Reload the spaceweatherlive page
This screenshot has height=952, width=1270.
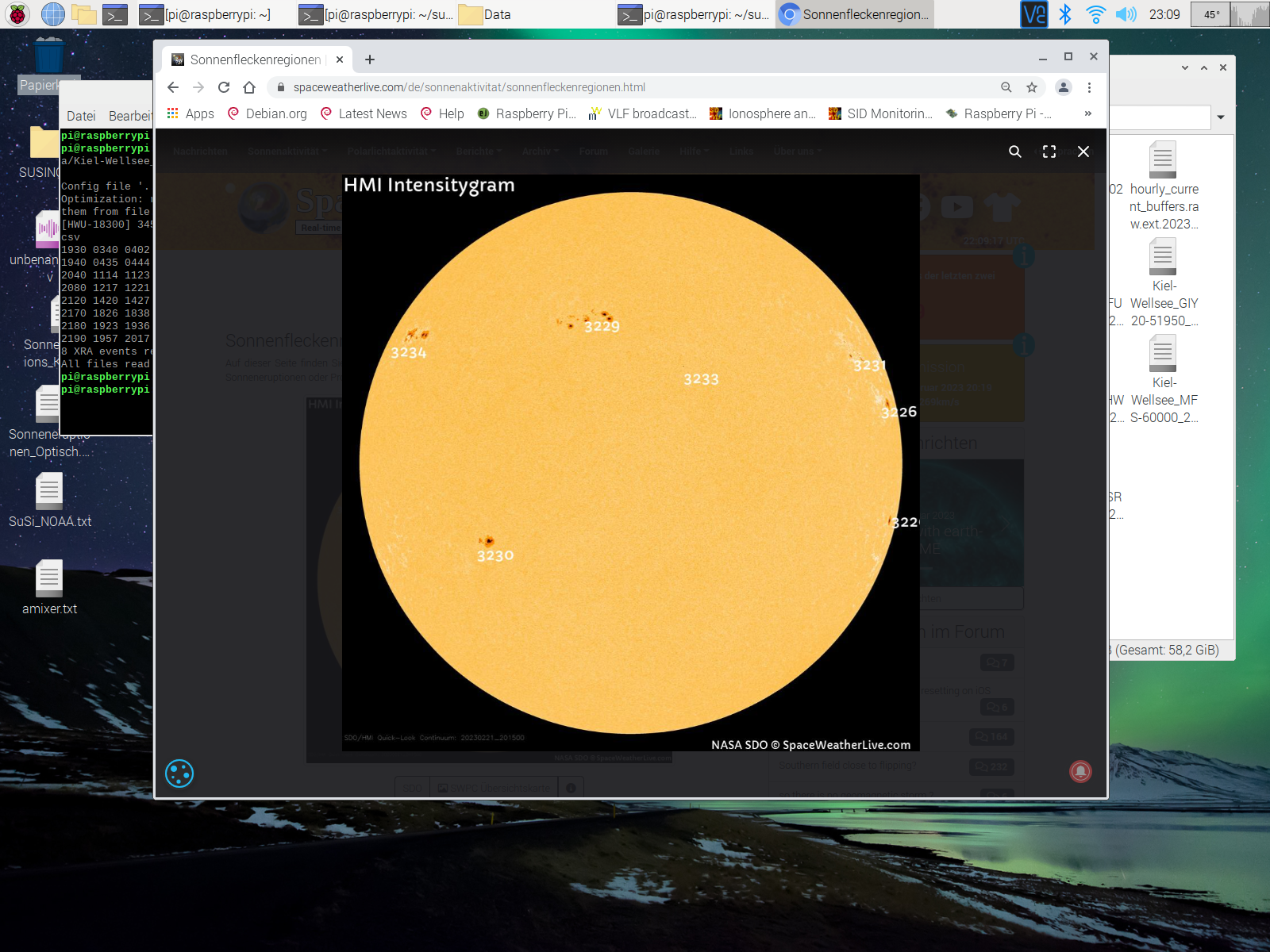(224, 87)
